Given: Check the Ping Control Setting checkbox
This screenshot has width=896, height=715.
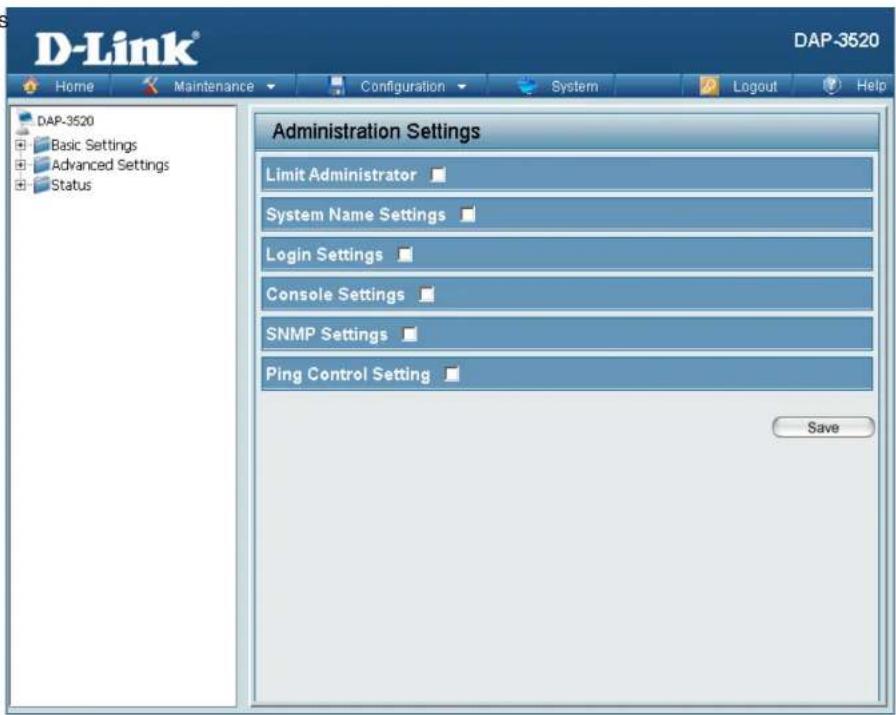Looking at the screenshot, I should tap(452, 374).
